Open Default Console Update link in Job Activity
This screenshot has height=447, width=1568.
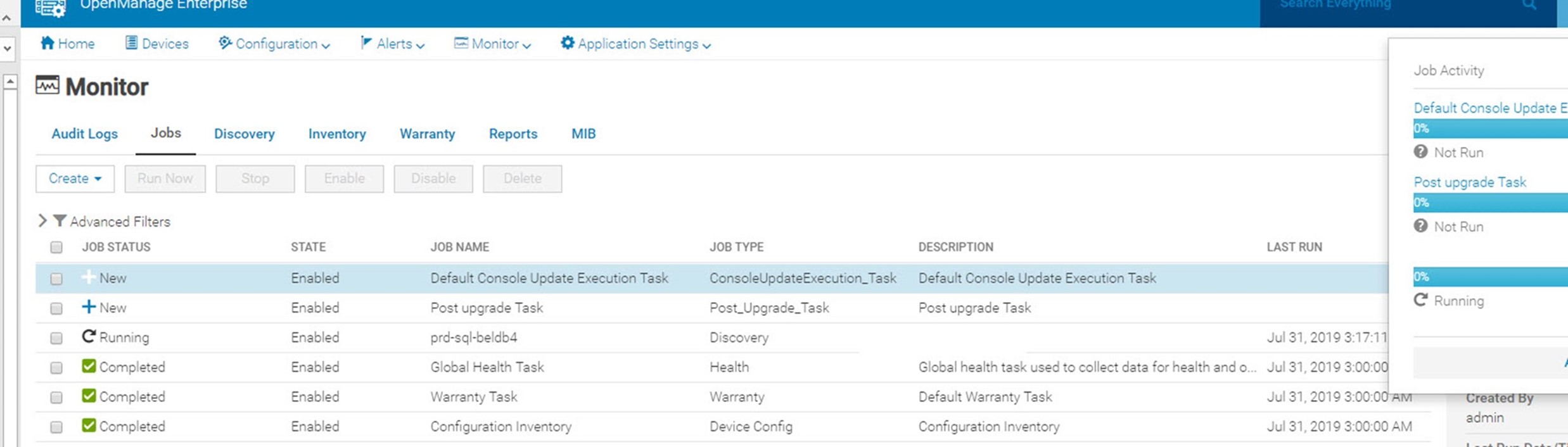[1490, 108]
